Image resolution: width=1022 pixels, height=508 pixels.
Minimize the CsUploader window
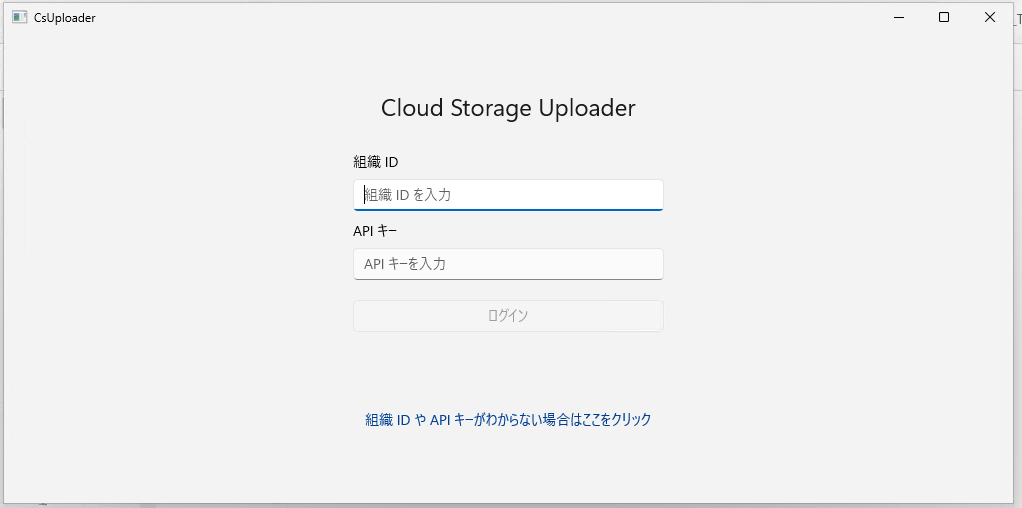click(899, 17)
